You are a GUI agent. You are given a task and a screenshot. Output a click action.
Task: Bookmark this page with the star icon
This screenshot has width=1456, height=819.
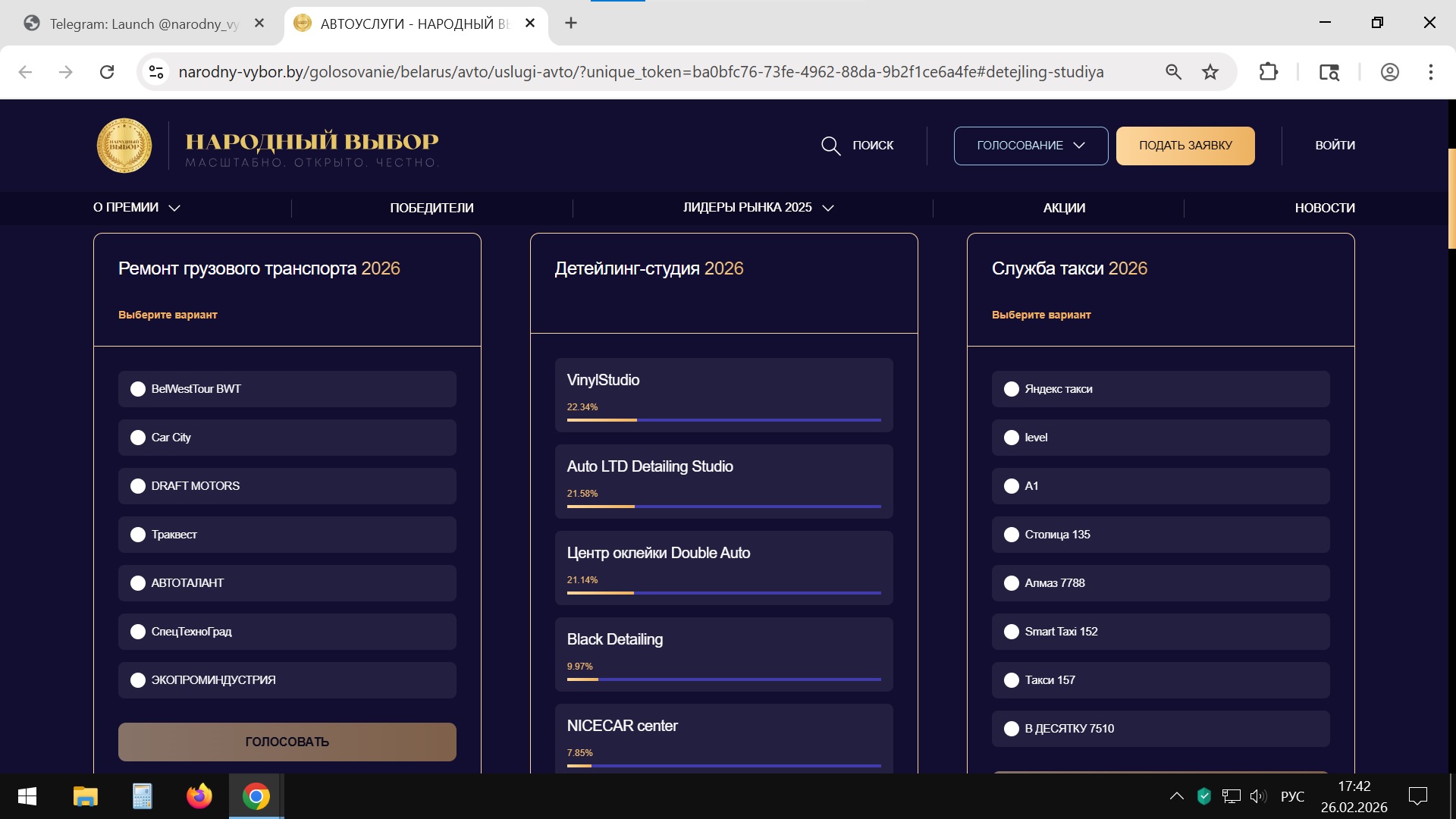pyautogui.click(x=1210, y=72)
